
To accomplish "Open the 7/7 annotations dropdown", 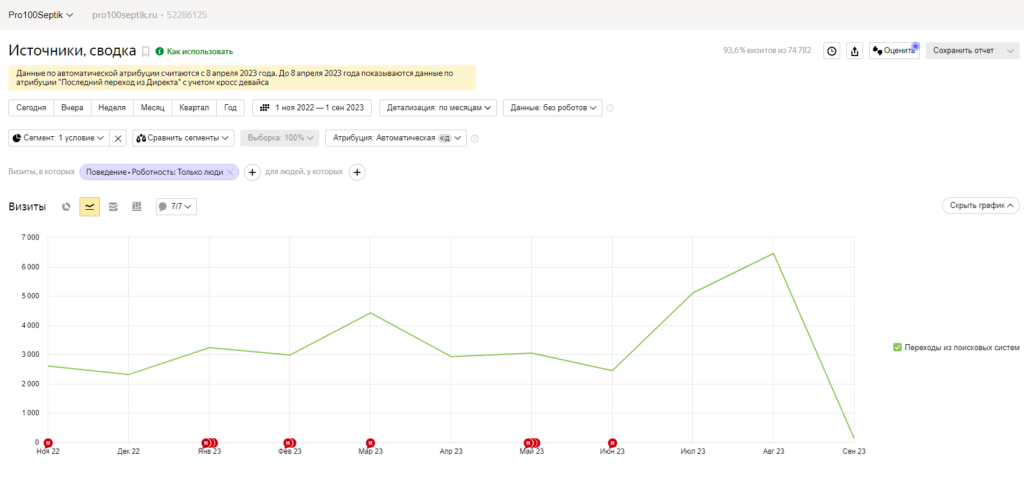I will pos(176,206).
